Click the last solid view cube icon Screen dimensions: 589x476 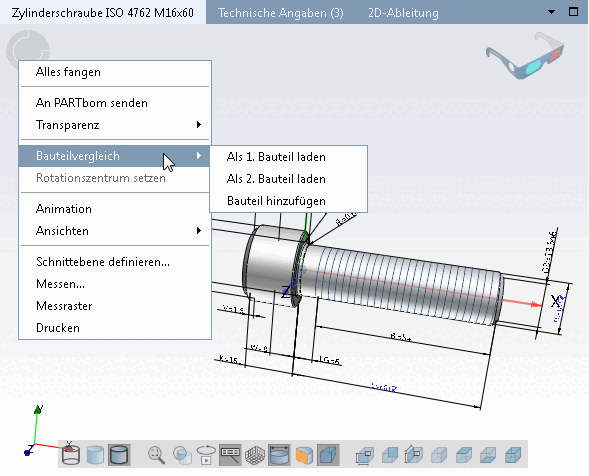[x=513, y=455]
